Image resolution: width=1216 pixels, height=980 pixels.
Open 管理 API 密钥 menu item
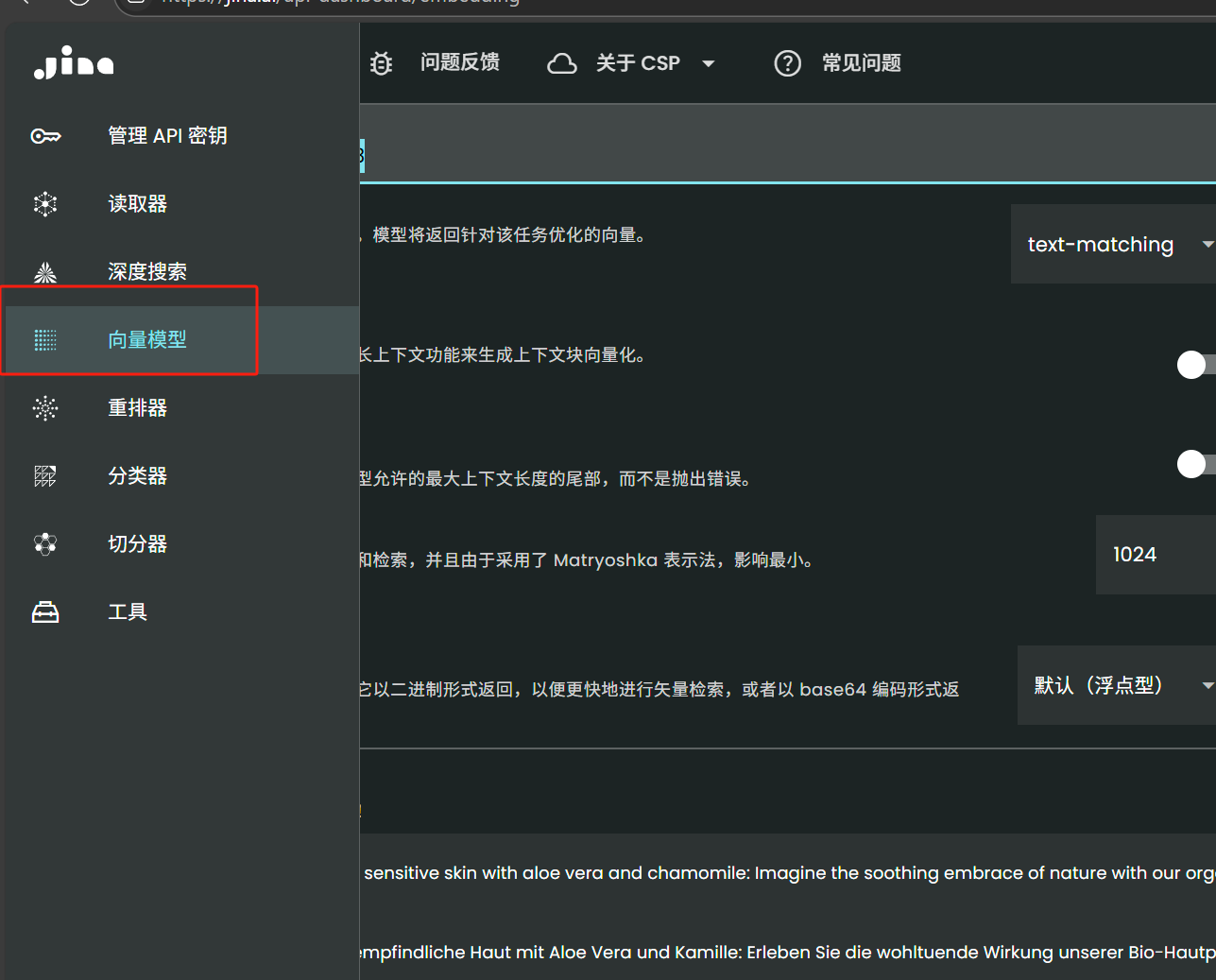coord(167,136)
